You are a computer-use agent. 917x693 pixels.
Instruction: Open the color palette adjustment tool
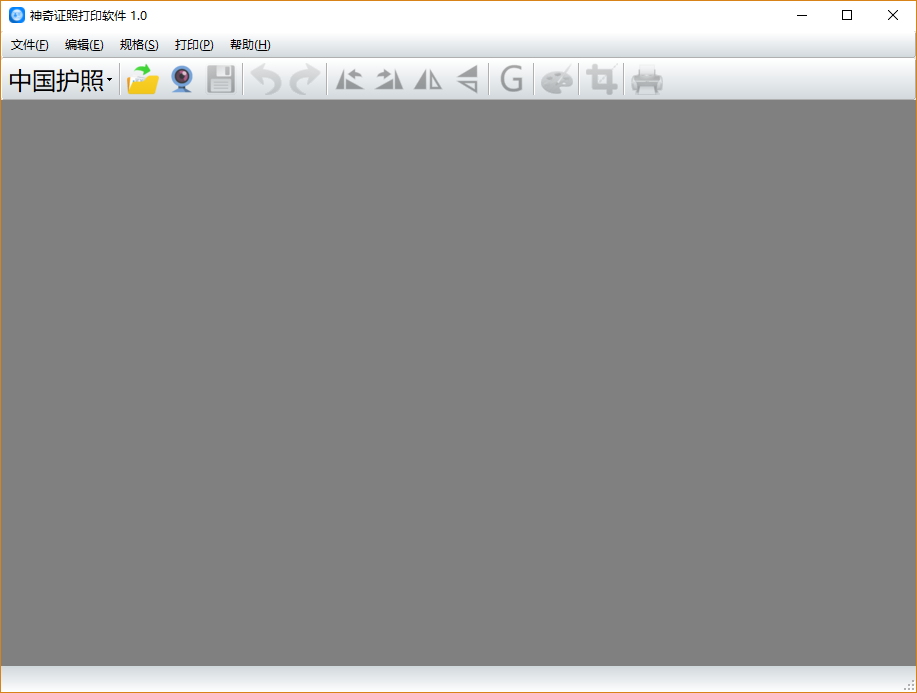coord(557,79)
